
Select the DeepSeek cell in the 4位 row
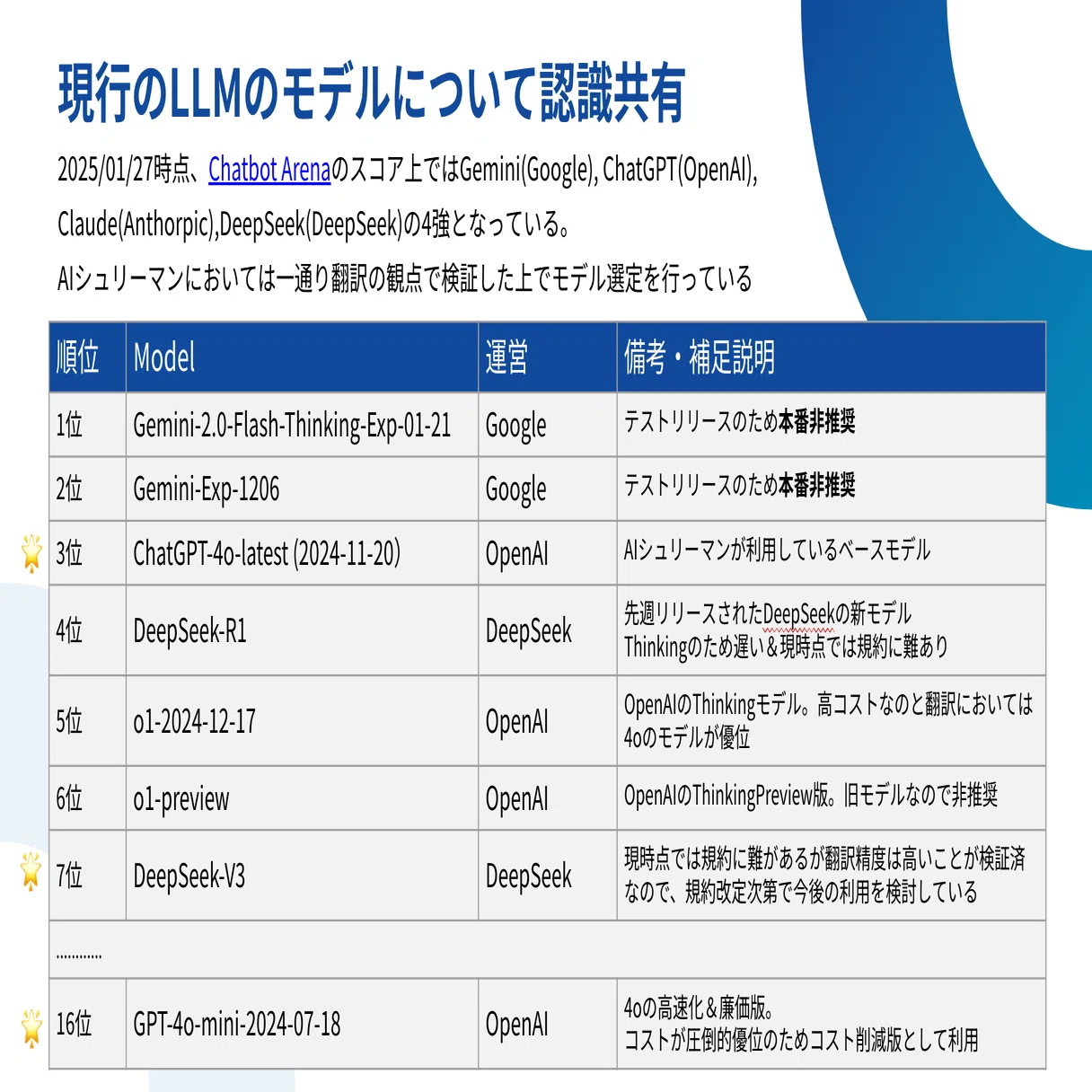pyautogui.click(x=548, y=630)
